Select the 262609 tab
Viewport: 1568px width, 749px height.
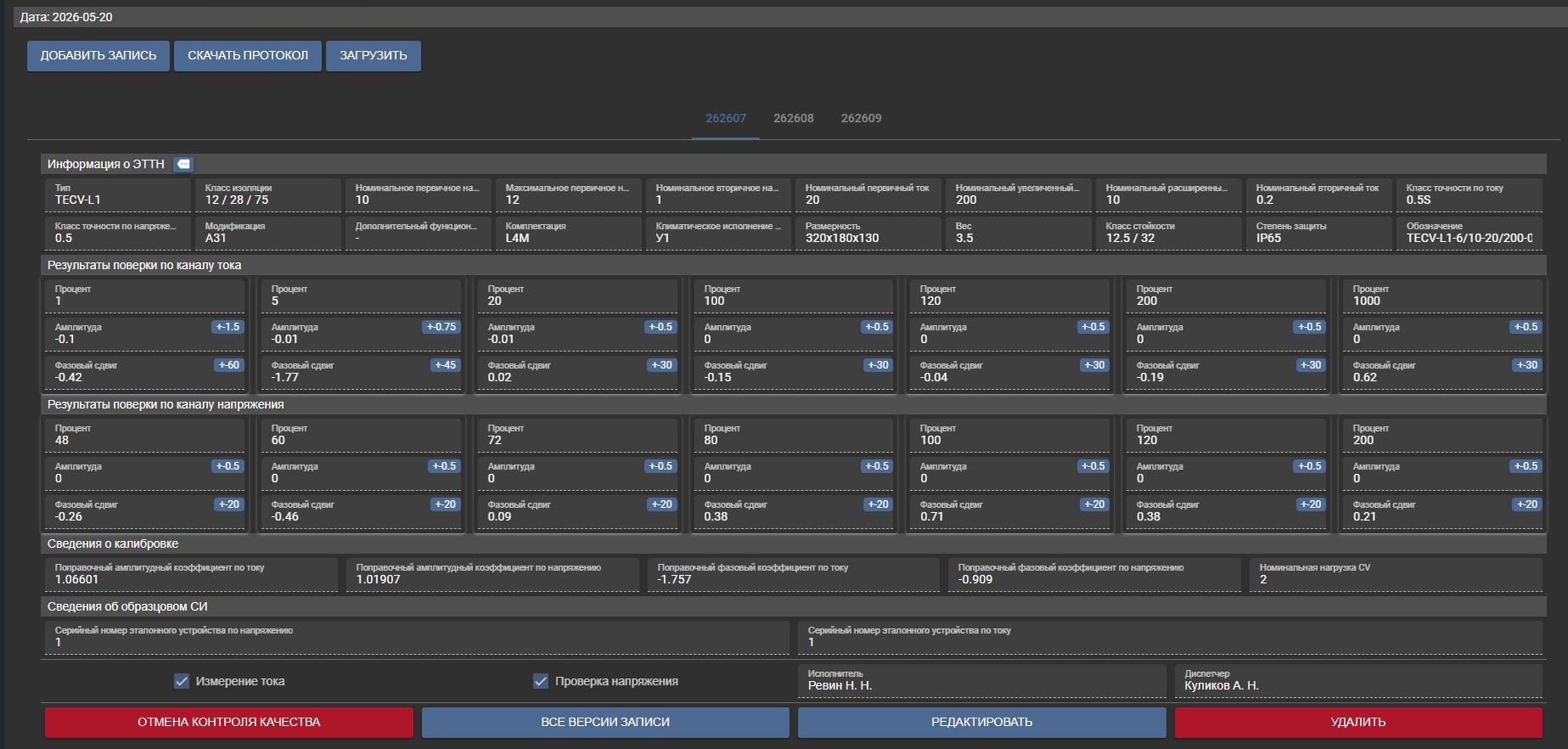coord(862,118)
